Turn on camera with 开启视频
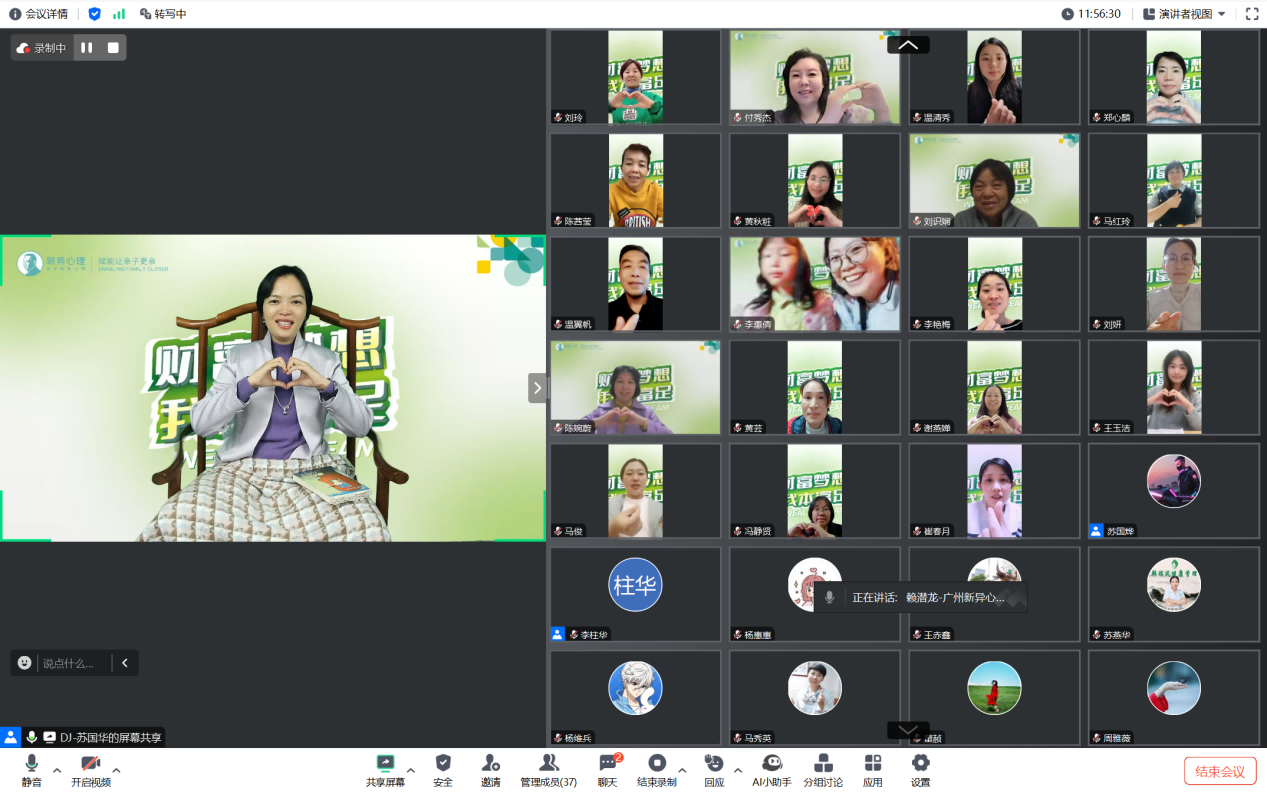Screen dimensions: 1267x794 (x=91, y=769)
